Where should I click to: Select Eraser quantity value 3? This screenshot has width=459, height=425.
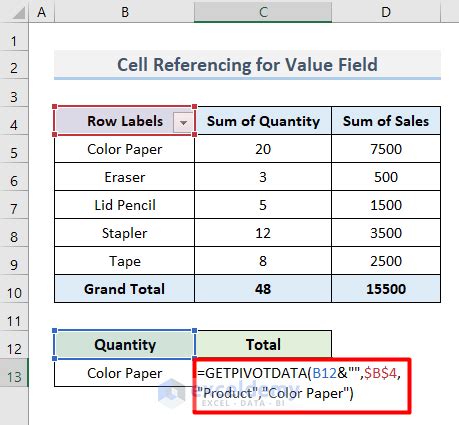click(263, 177)
